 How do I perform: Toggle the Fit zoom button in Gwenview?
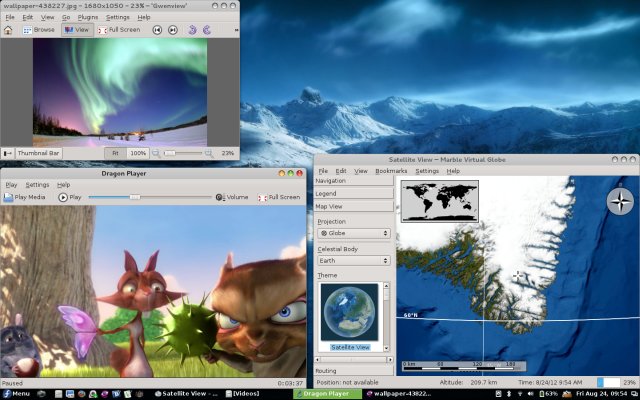tap(115, 153)
